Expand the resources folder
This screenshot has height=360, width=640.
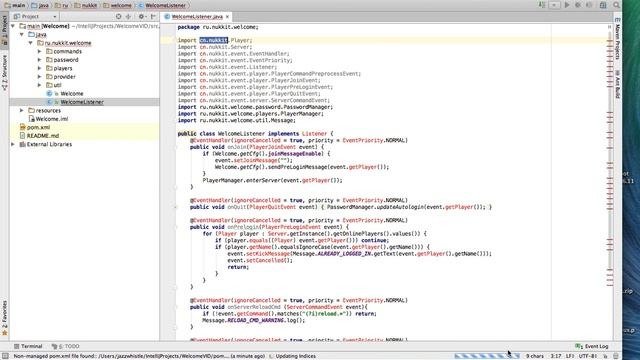pos(22,111)
